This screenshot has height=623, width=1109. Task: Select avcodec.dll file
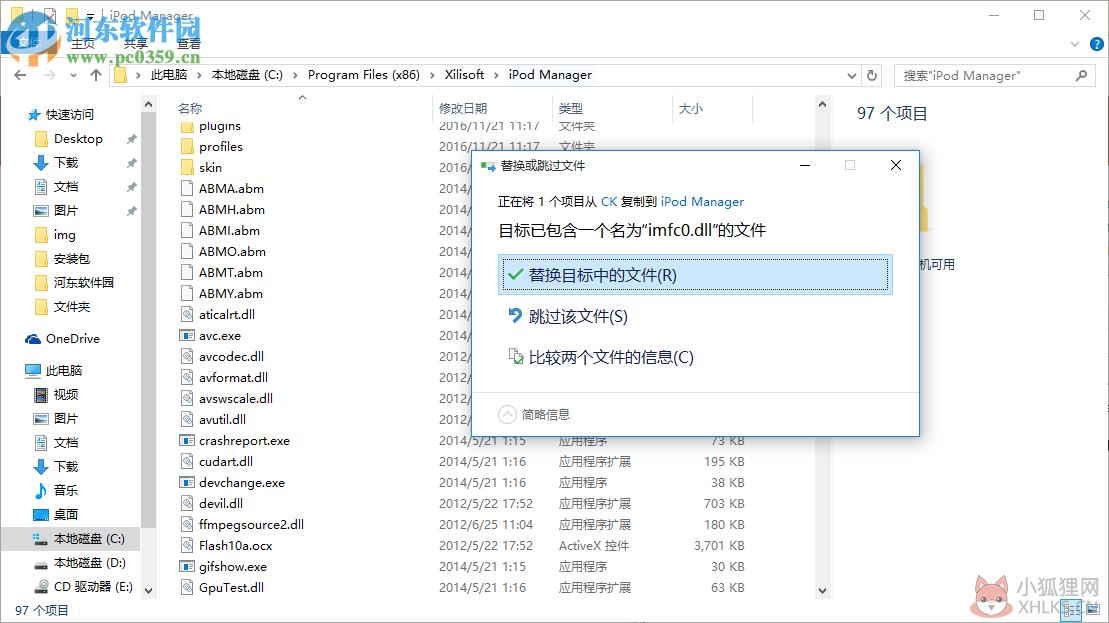[x=231, y=356]
